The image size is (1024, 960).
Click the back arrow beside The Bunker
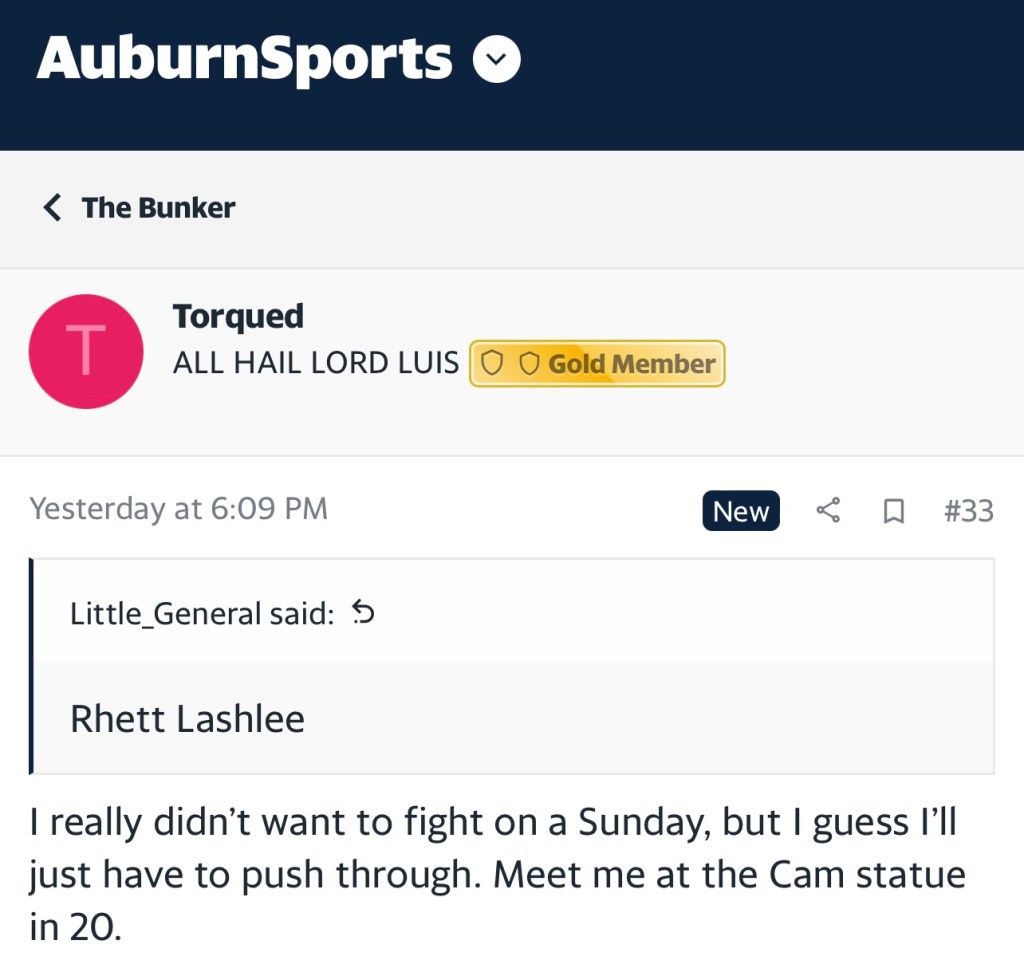pyautogui.click(x=52, y=208)
